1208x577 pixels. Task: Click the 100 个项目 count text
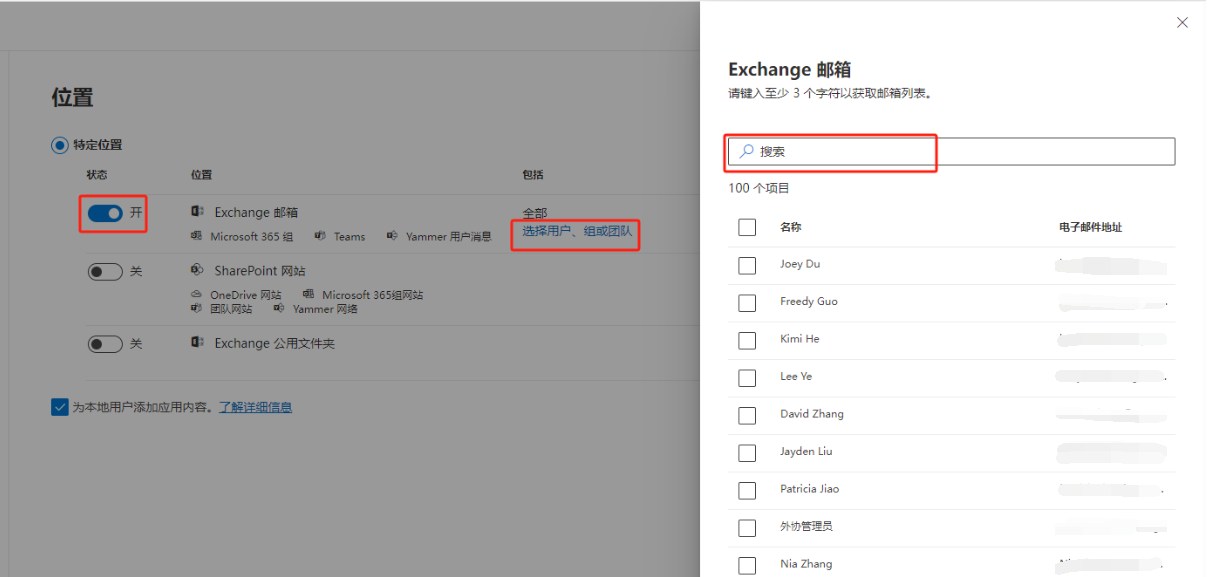click(759, 188)
